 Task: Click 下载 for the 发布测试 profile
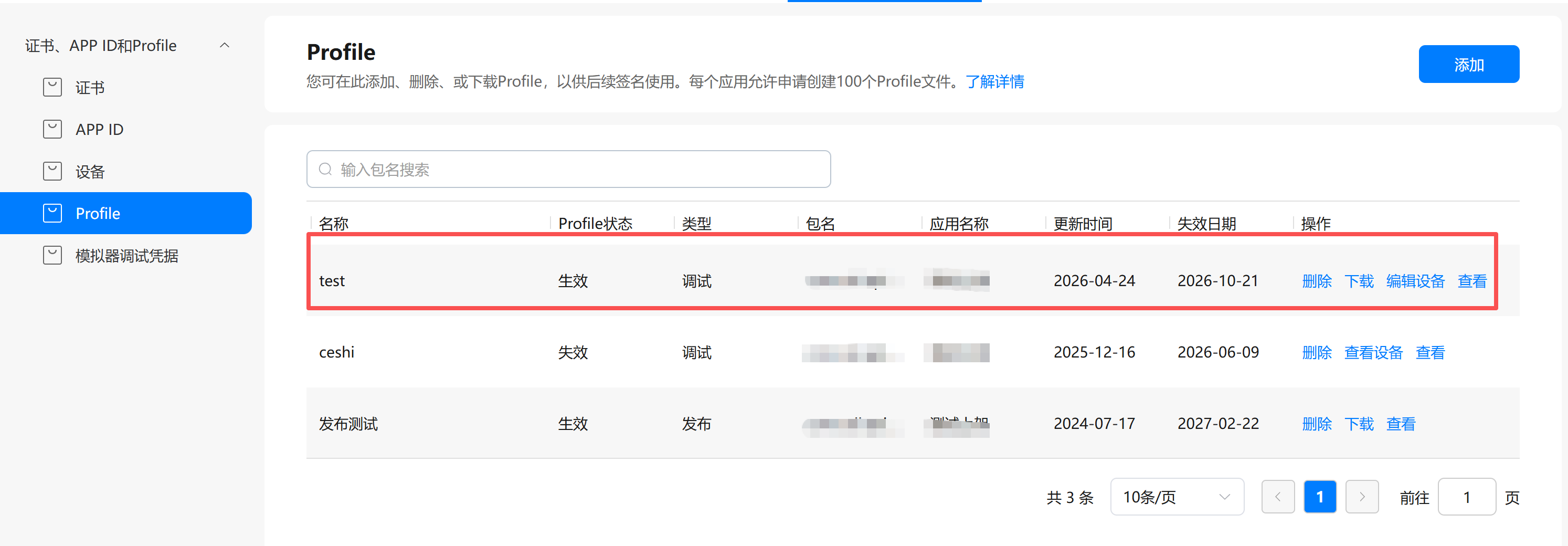click(x=1359, y=423)
